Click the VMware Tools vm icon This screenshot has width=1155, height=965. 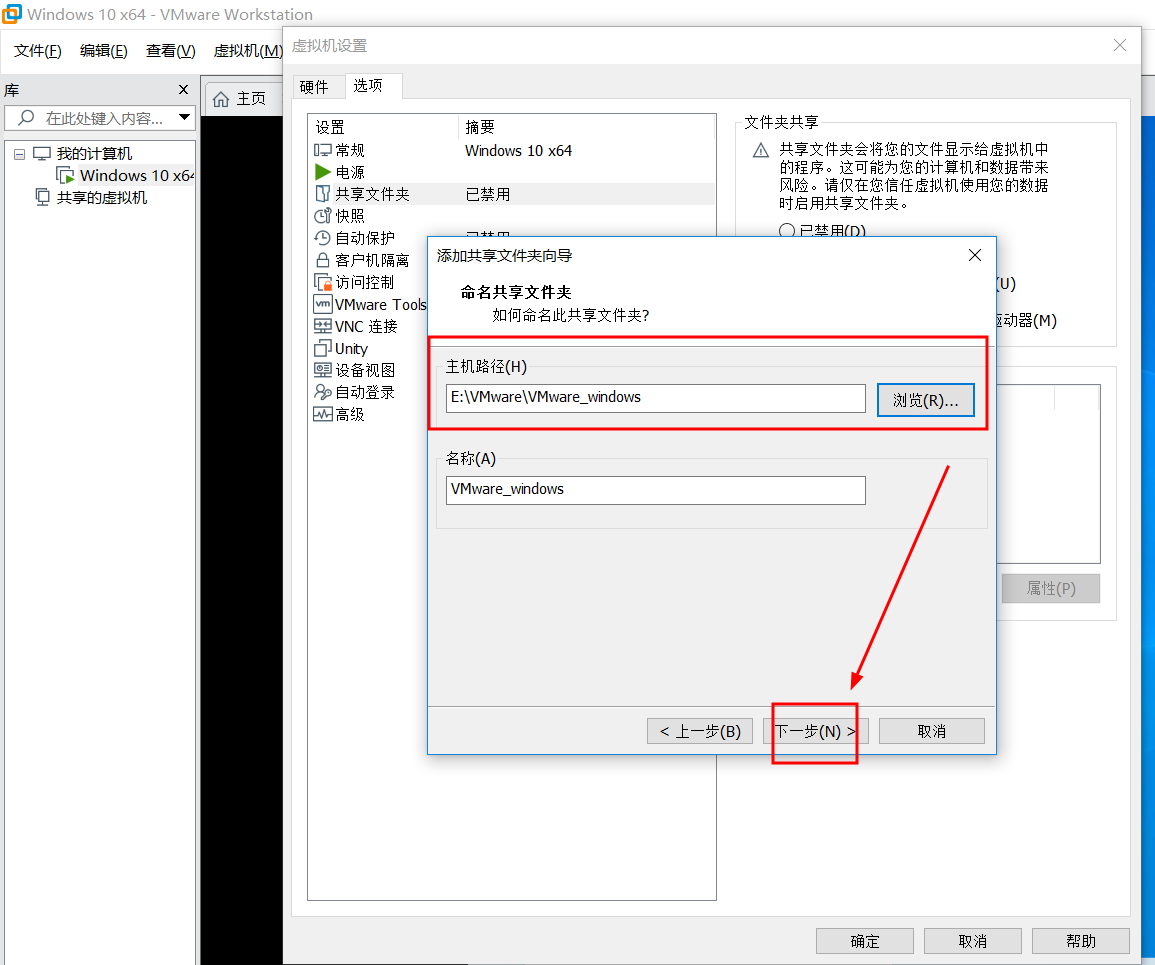tap(322, 304)
